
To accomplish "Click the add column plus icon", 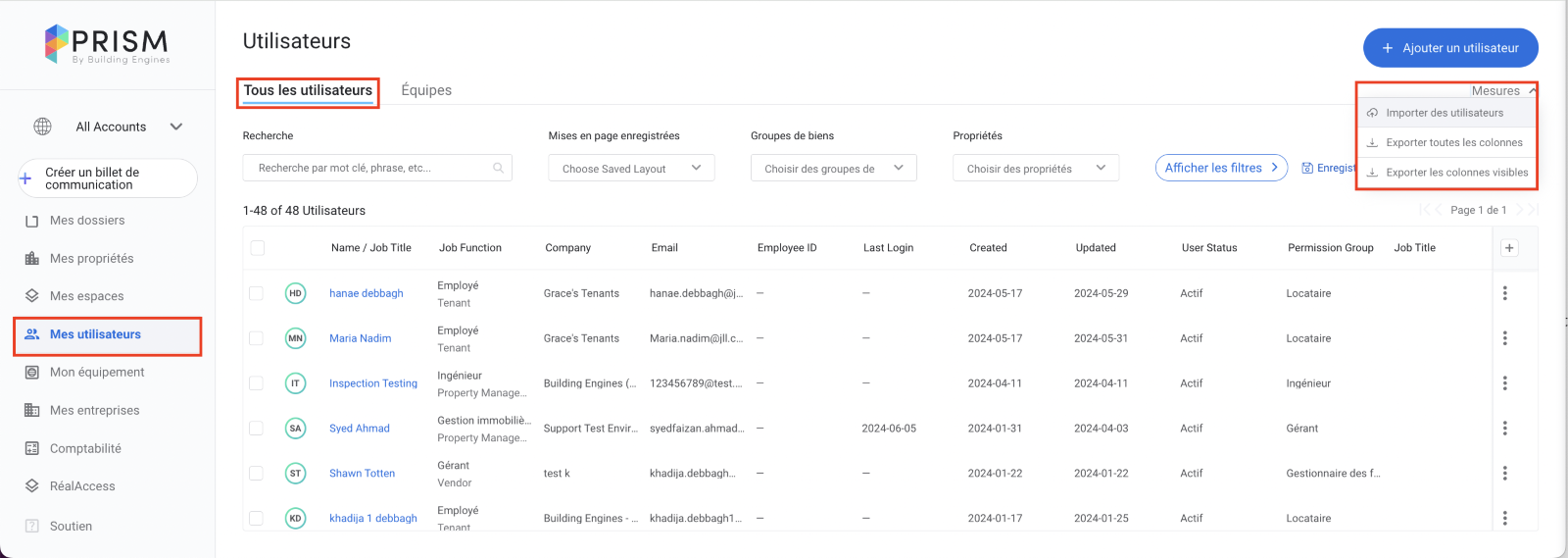I will tap(1509, 248).
